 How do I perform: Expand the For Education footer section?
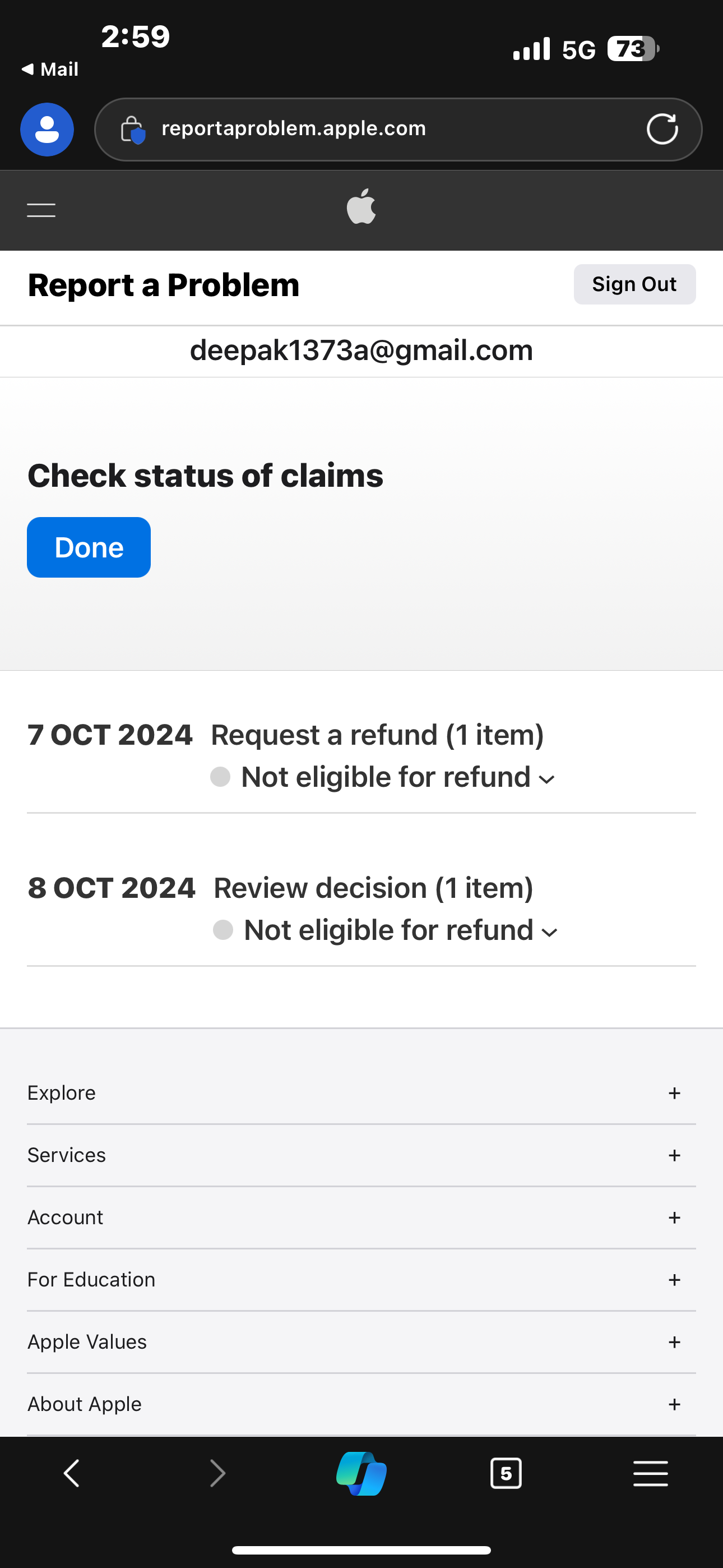(361, 1280)
